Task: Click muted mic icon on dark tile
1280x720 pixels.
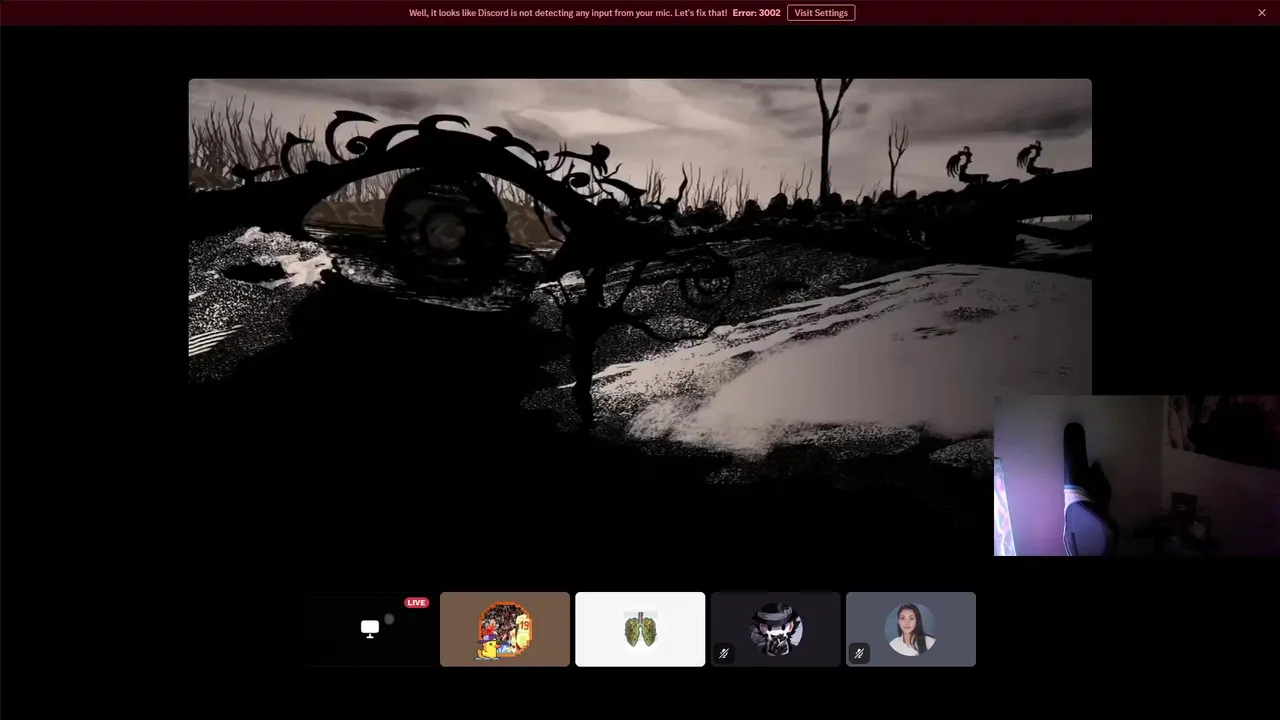Action: coord(724,653)
